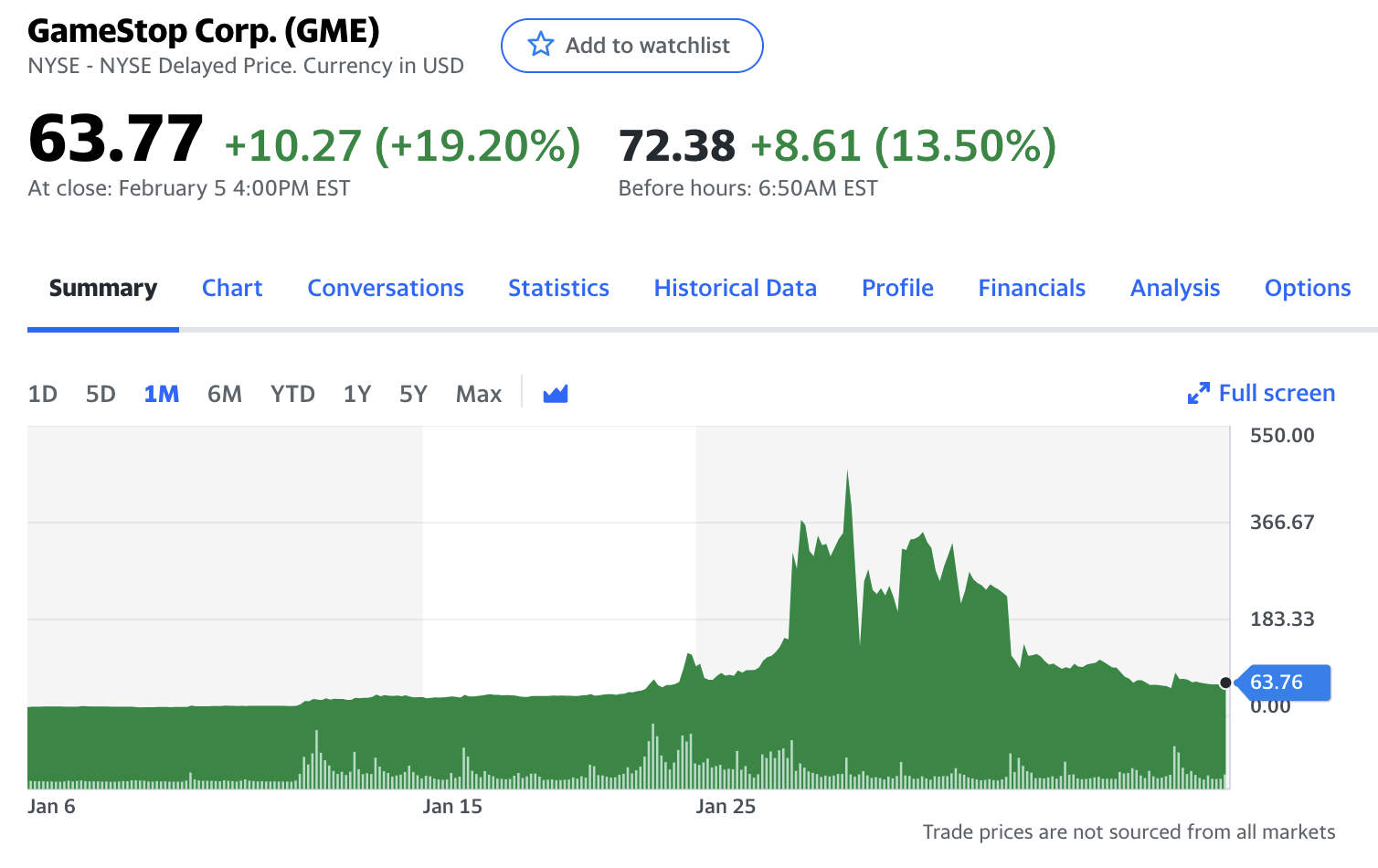
Task: Open the Analysis tab
Action: coord(1175,288)
